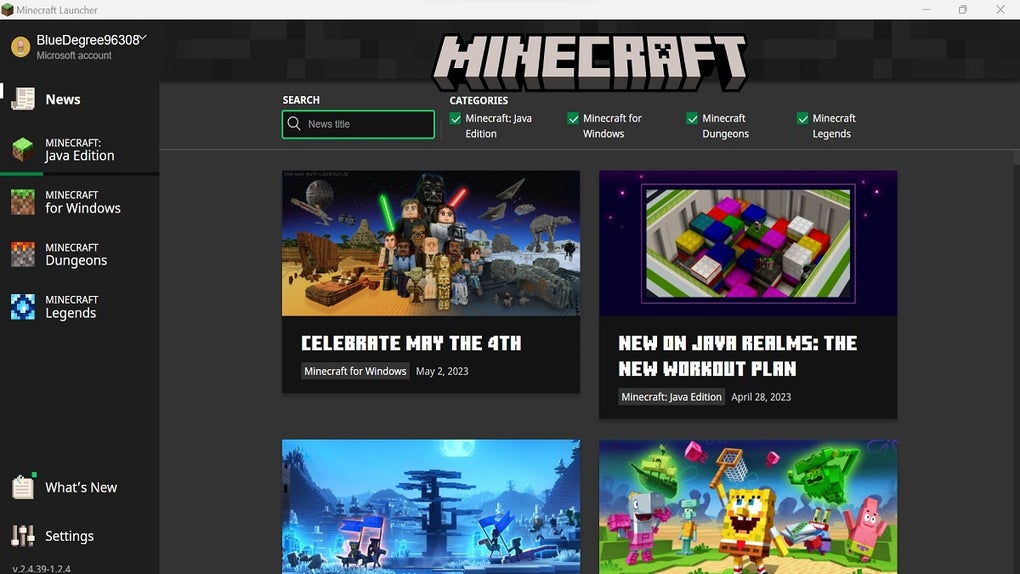Click the search magnifier icon
This screenshot has height=574, width=1020.
click(294, 124)
